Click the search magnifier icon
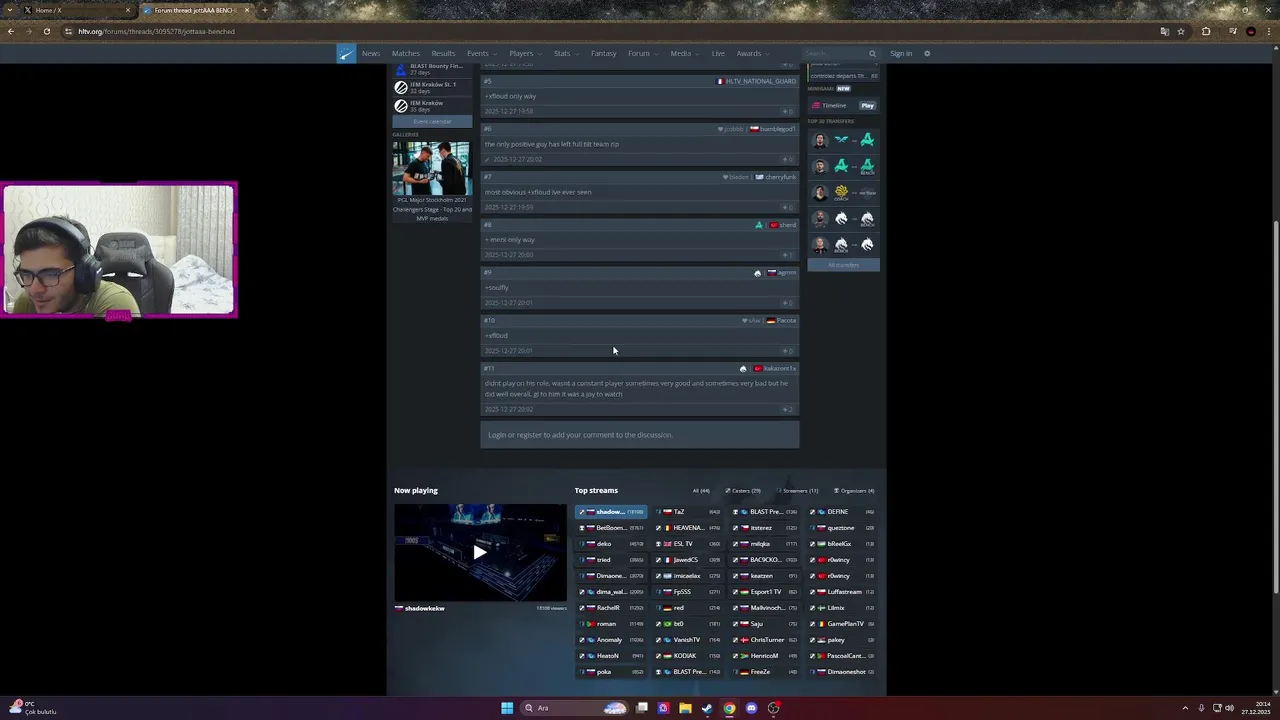 point(872,53)
